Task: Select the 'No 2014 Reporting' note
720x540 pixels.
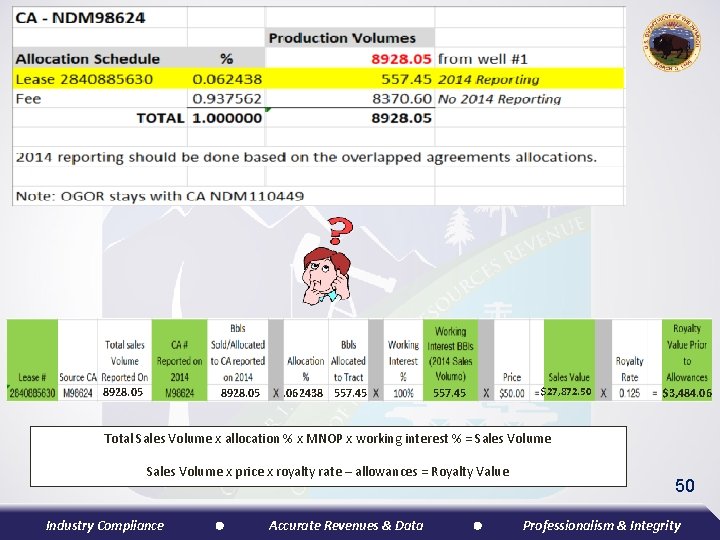Action: [x=499, y=99]
